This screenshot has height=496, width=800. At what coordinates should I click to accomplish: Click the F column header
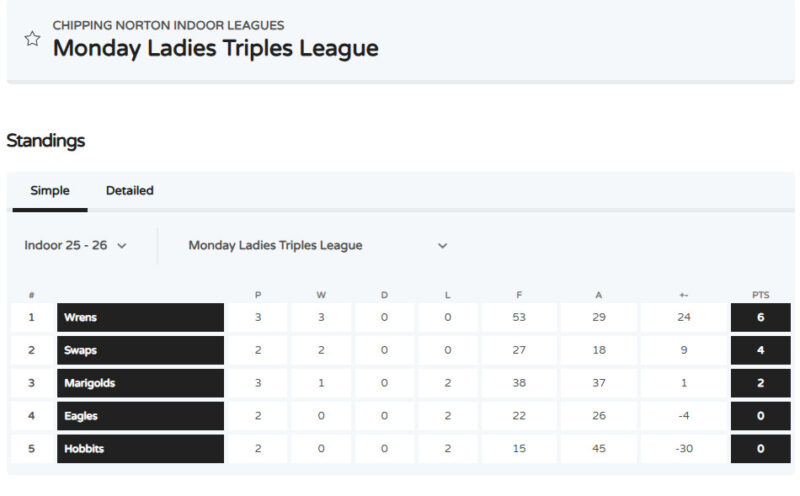tap(519, 295)
